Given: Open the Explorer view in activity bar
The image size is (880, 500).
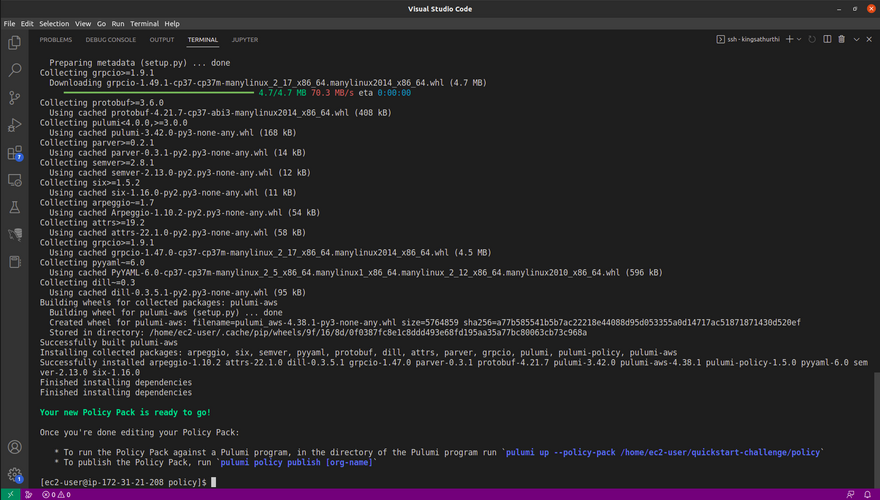Looking at the screenshot, I should point(14,43).
